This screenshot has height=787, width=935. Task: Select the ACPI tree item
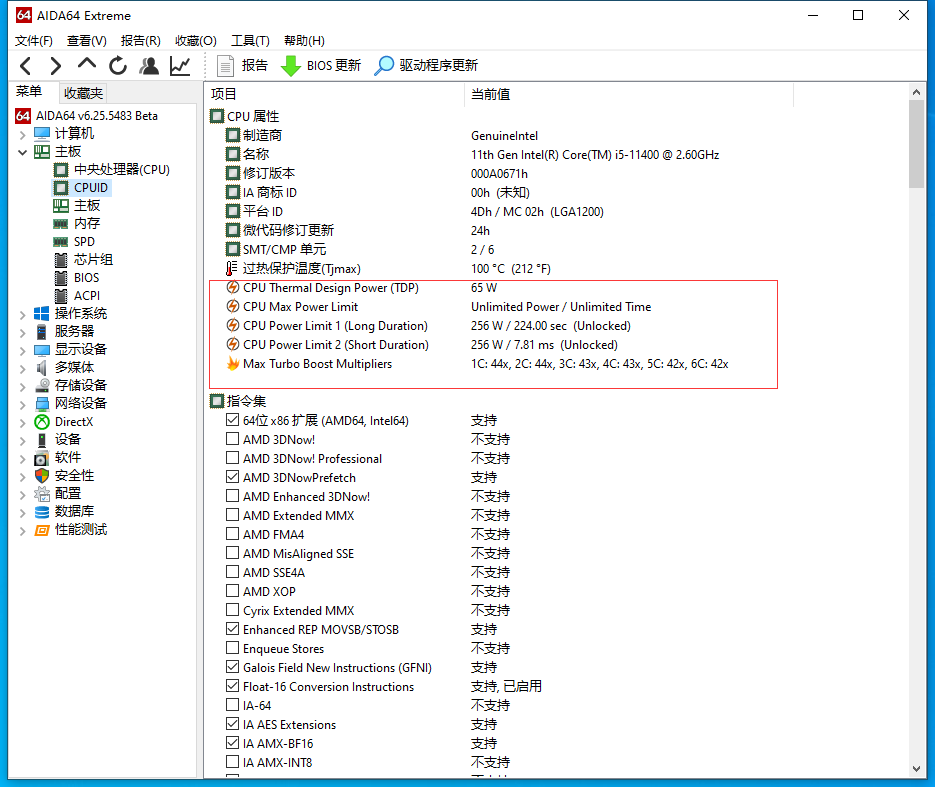[x=86, y=296]
